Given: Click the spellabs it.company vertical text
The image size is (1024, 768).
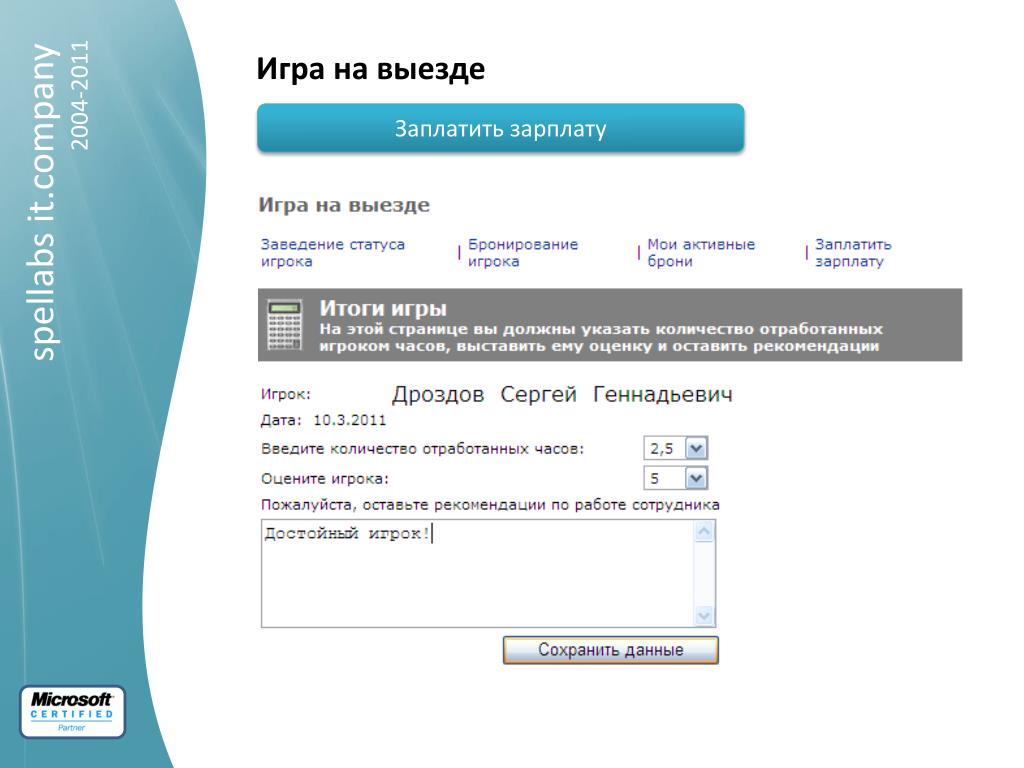Looking at the screenshot, I should point(43,201).
